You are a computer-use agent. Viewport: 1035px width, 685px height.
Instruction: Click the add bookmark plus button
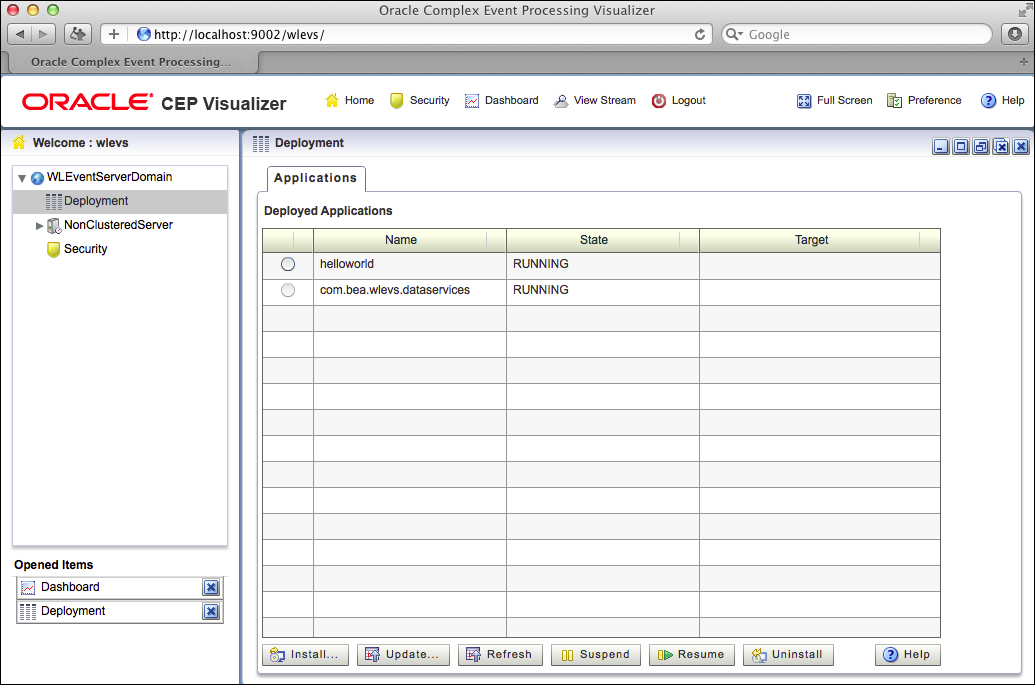(114, 34)
